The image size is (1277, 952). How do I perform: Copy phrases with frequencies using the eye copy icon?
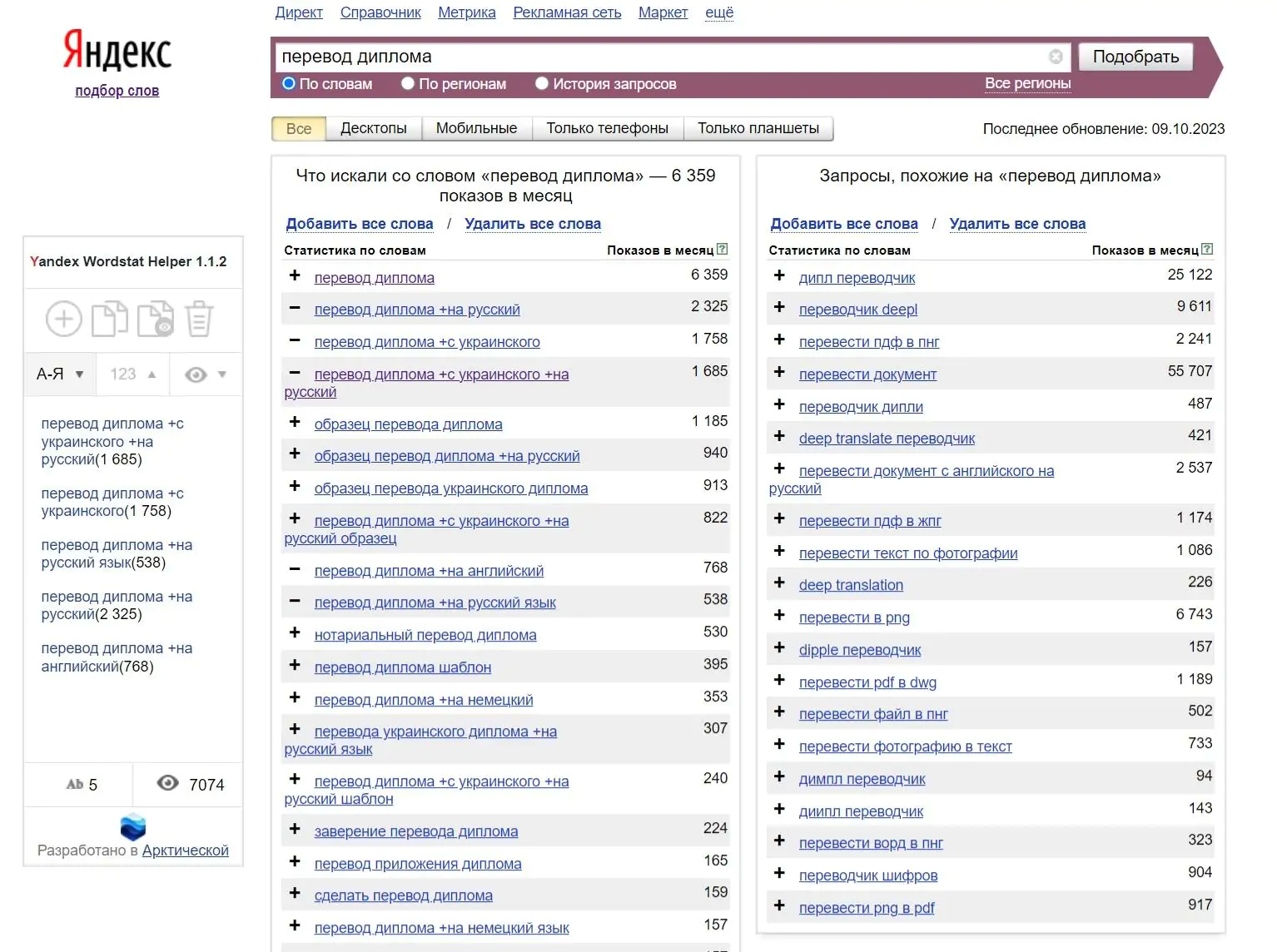coord(156,319)
